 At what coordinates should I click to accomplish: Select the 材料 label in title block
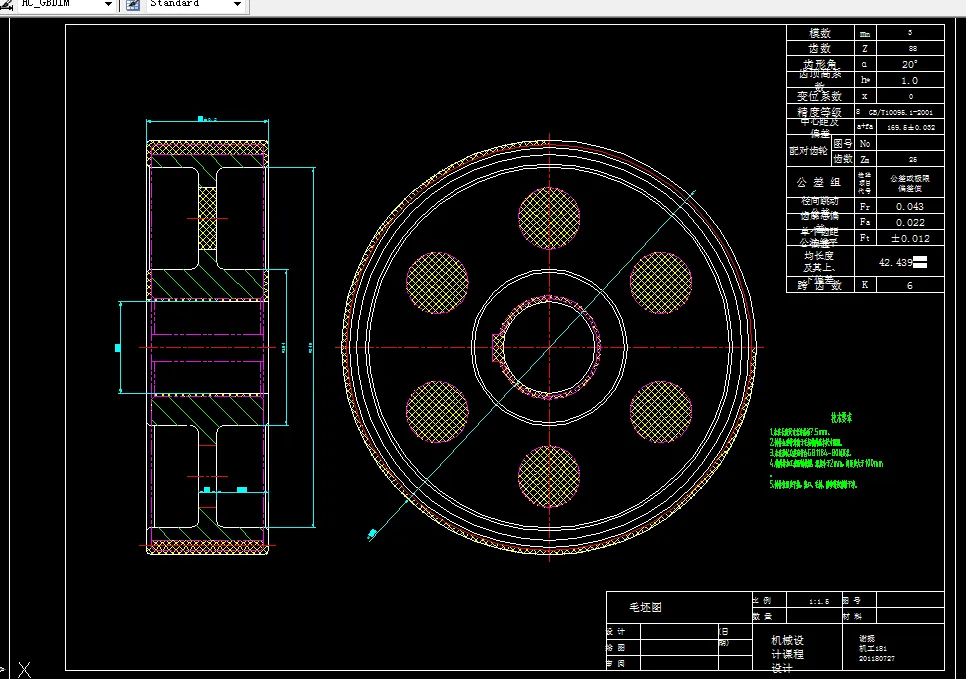(x=852, y=616)
